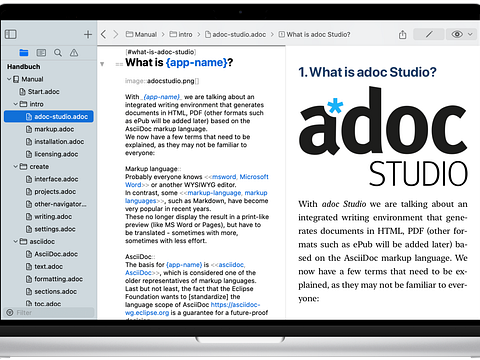Open the search navigator magnifier
Screen dimensions: 480x360
58,53
